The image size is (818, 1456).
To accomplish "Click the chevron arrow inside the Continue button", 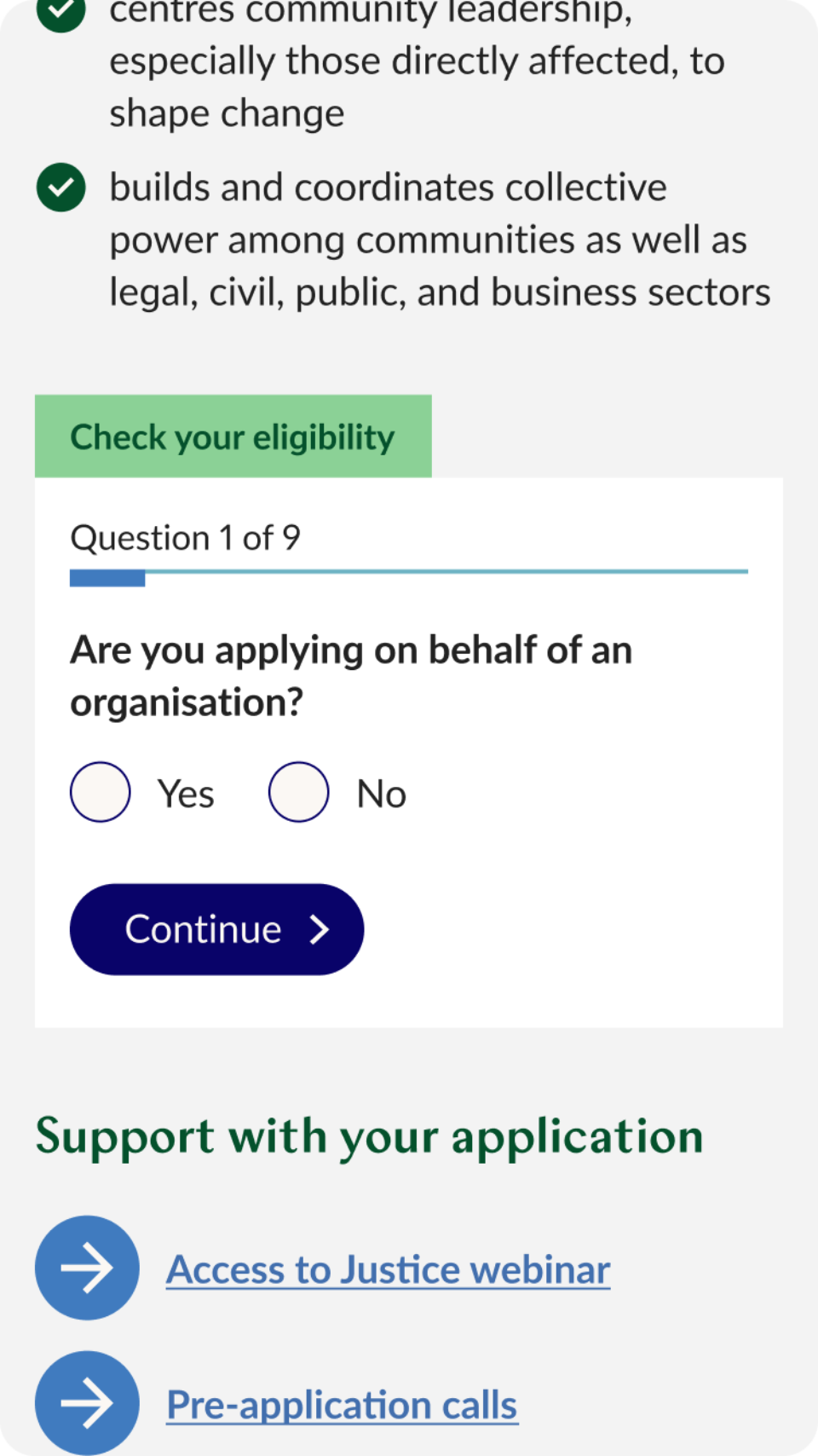I will point(320,929).
